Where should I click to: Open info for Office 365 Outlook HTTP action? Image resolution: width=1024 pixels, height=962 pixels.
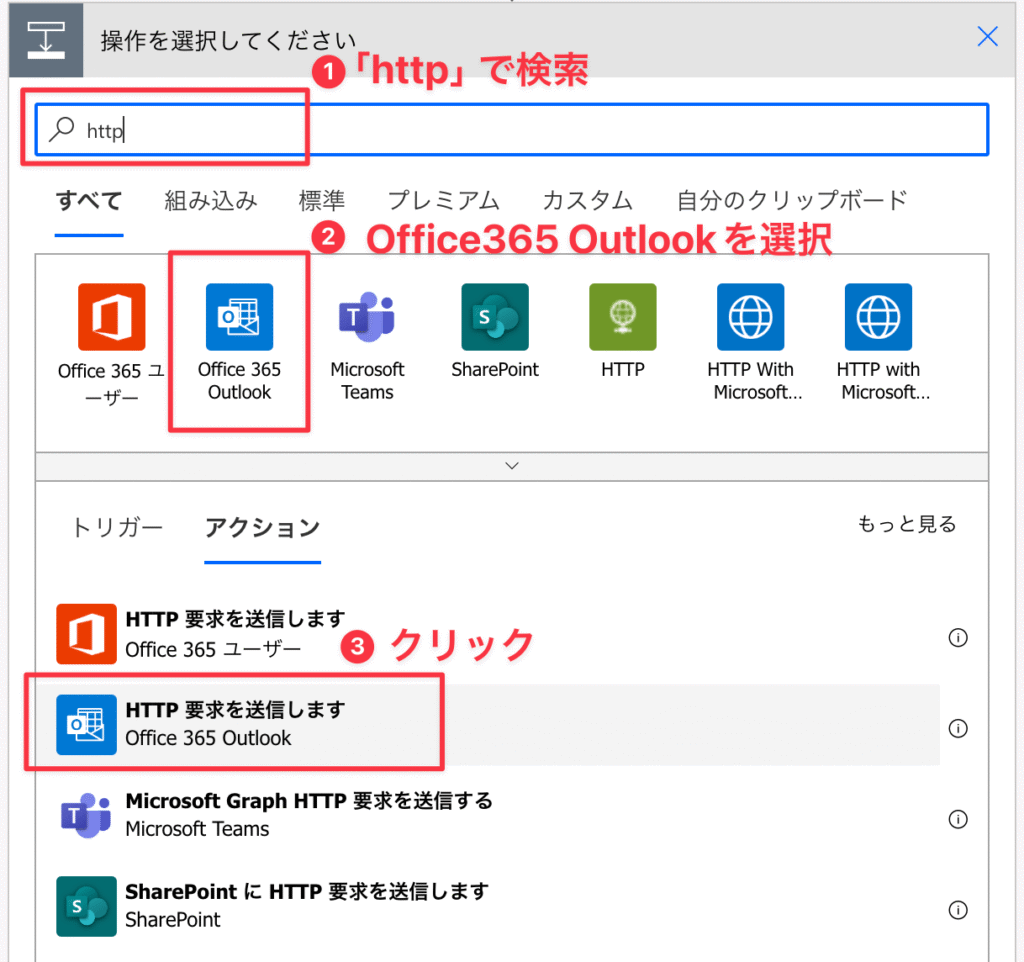(958, 728)
